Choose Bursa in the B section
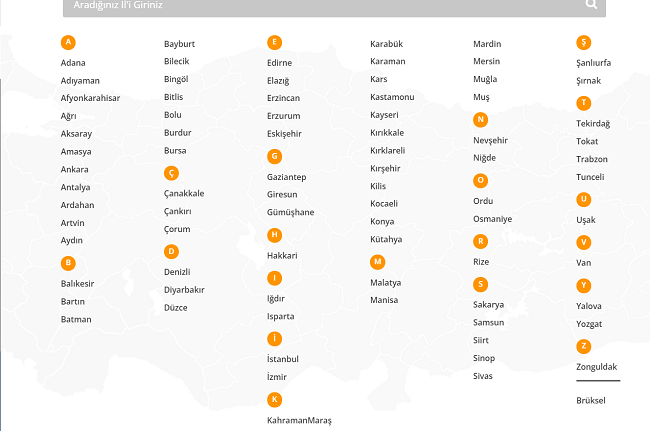650x431 pixels. (175, 150)
